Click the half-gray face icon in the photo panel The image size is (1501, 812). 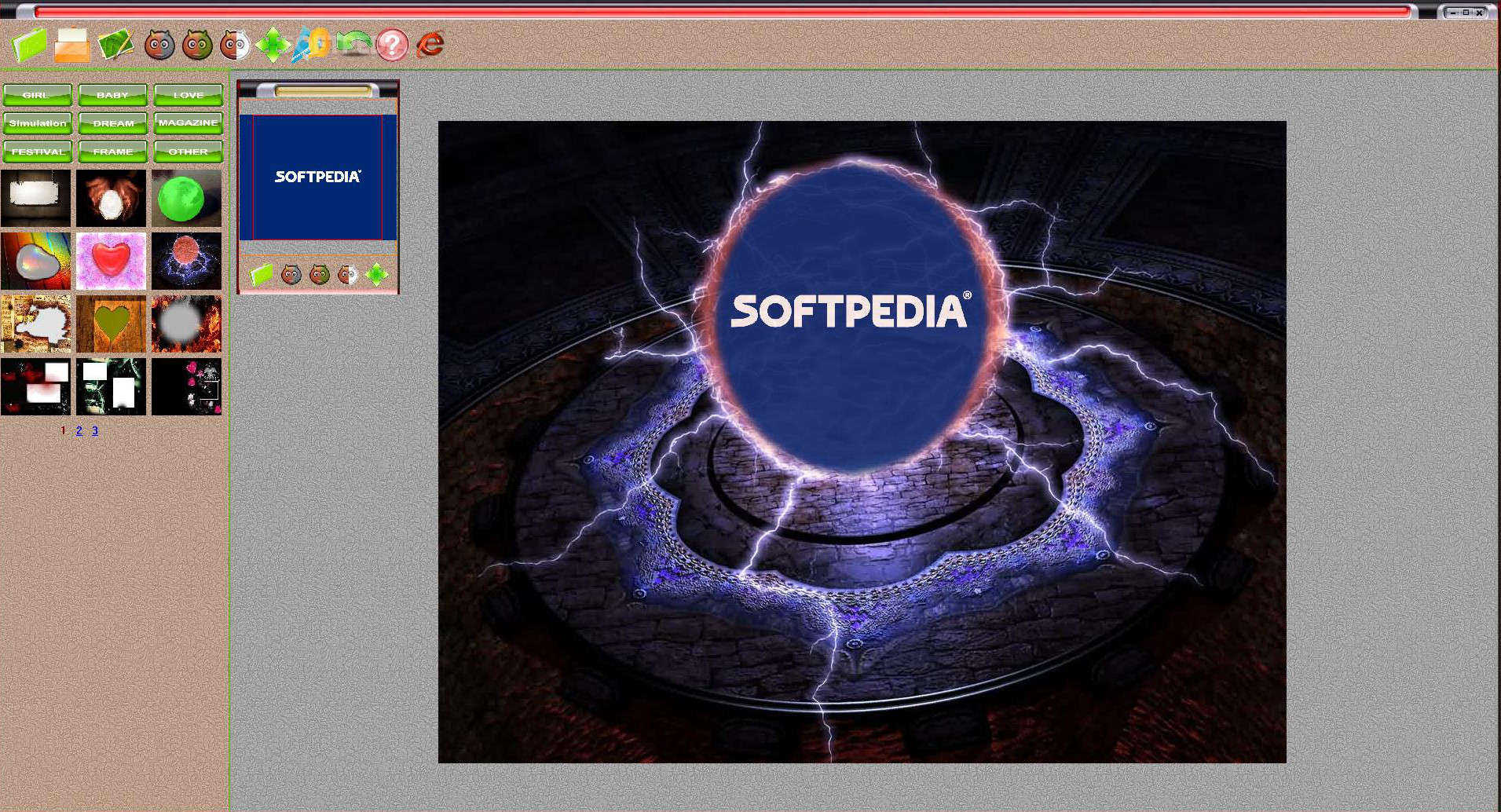point(291,274)
